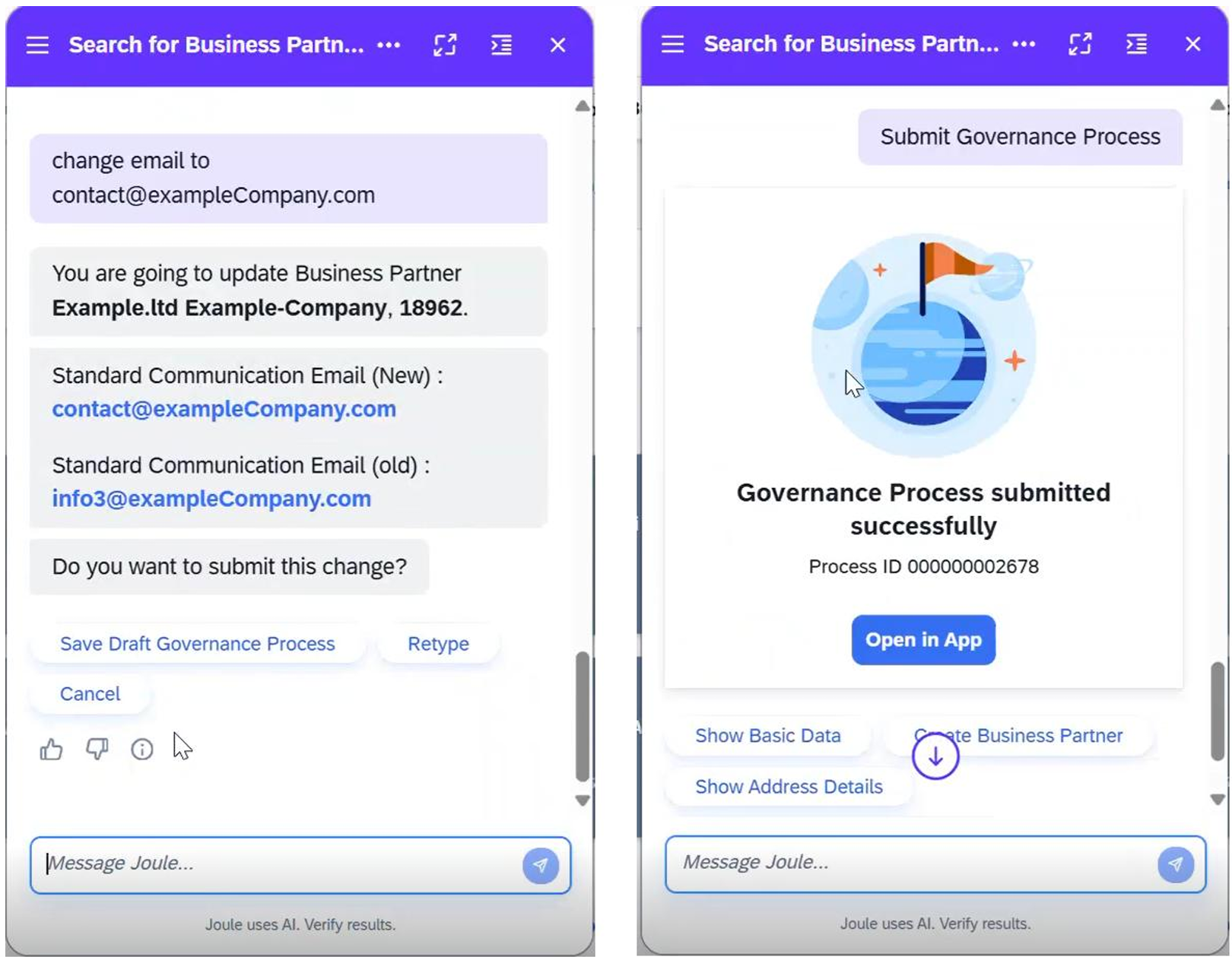Click the thumbs down feedback icon
This screenshot has width=1232, height=957.
[97, 749]
